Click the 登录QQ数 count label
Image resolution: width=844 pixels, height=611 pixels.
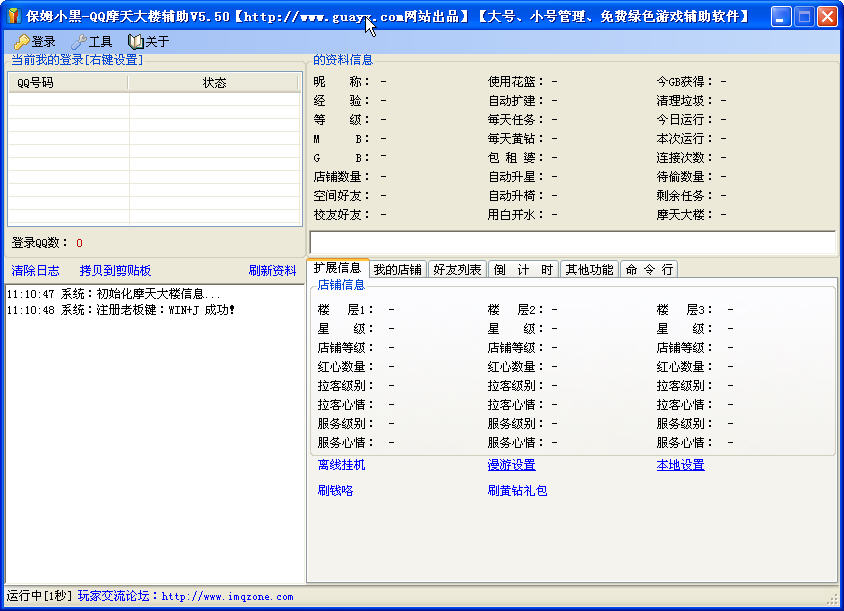click(40, 243)
